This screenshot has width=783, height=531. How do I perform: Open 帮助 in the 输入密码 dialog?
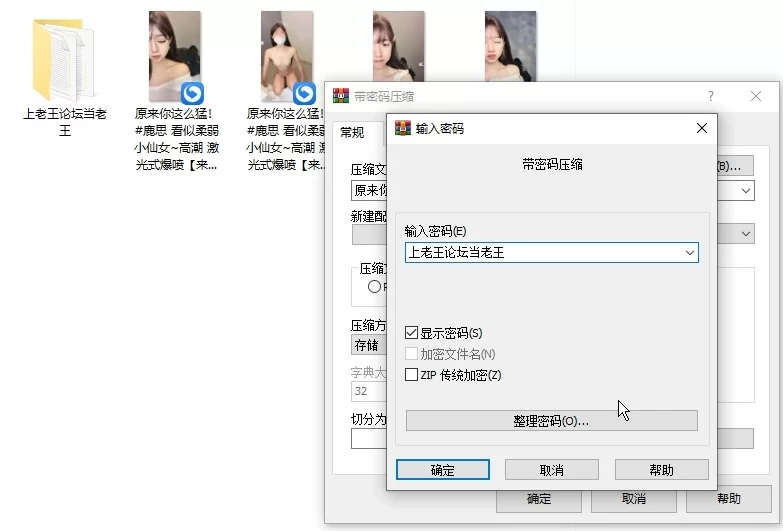pos(661,470)
